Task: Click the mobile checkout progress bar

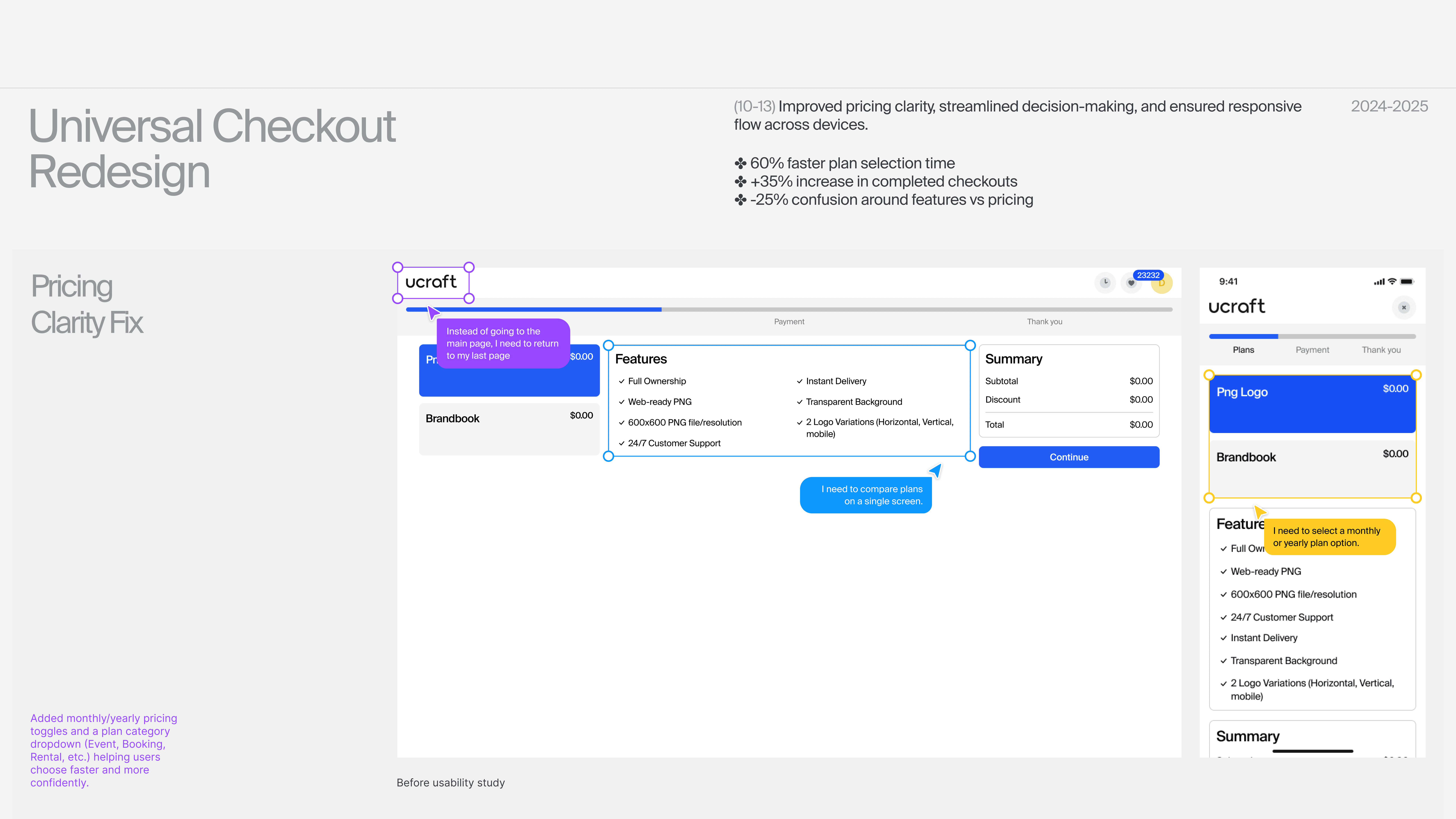Action: tap(1312, 336)
